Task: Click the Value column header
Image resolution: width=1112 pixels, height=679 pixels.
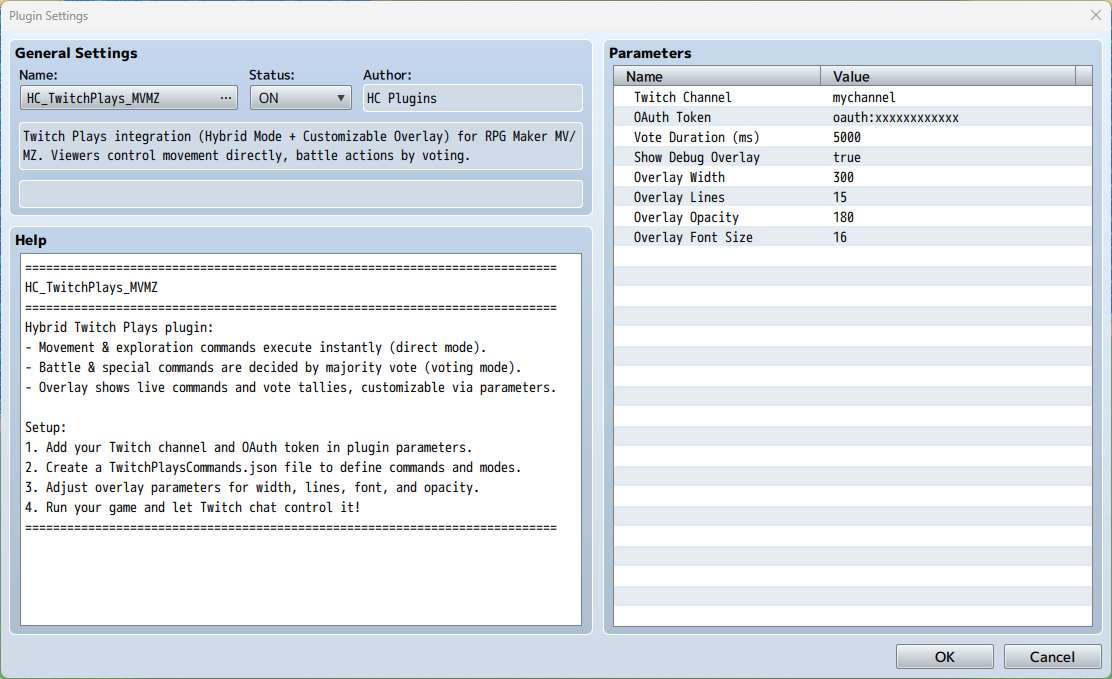Action: point(948,76)
